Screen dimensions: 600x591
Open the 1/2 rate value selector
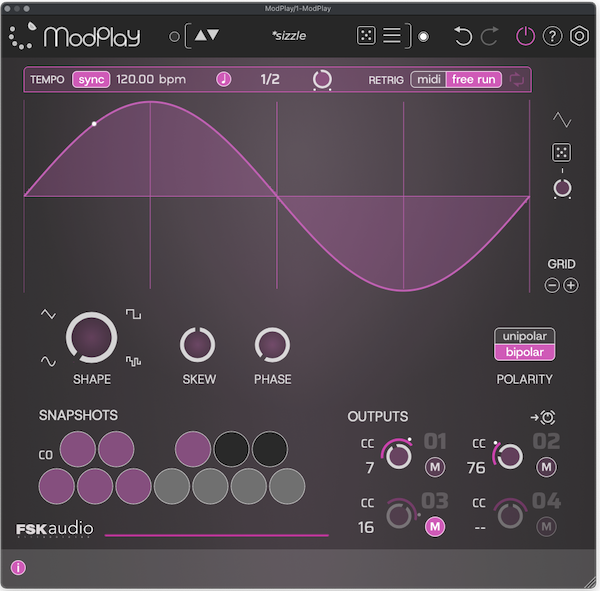[x=270, y=79]
